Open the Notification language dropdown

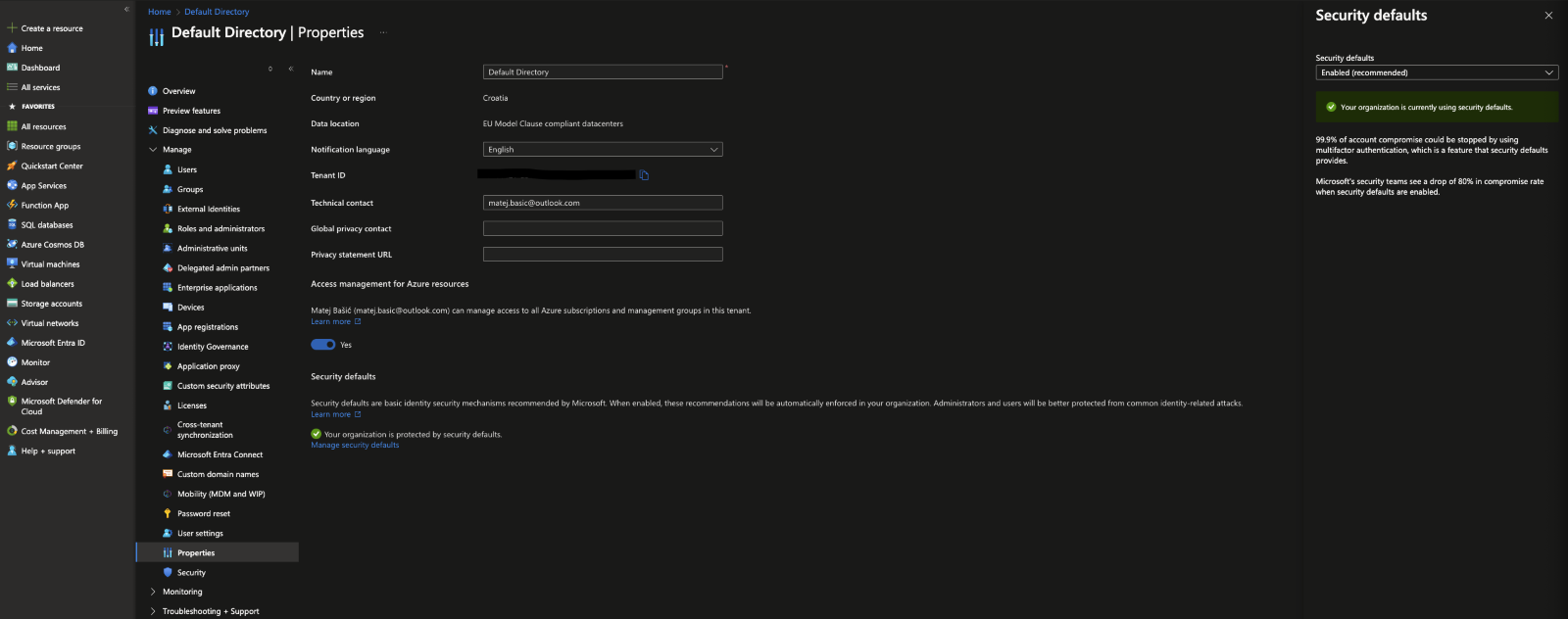tap(603, 150)
